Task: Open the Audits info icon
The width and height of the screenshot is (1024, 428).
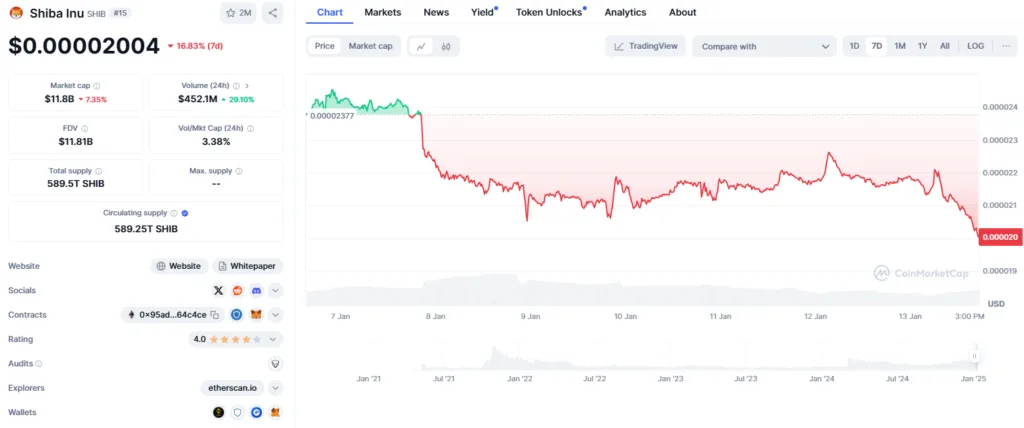Action: [x=39, y=364]
